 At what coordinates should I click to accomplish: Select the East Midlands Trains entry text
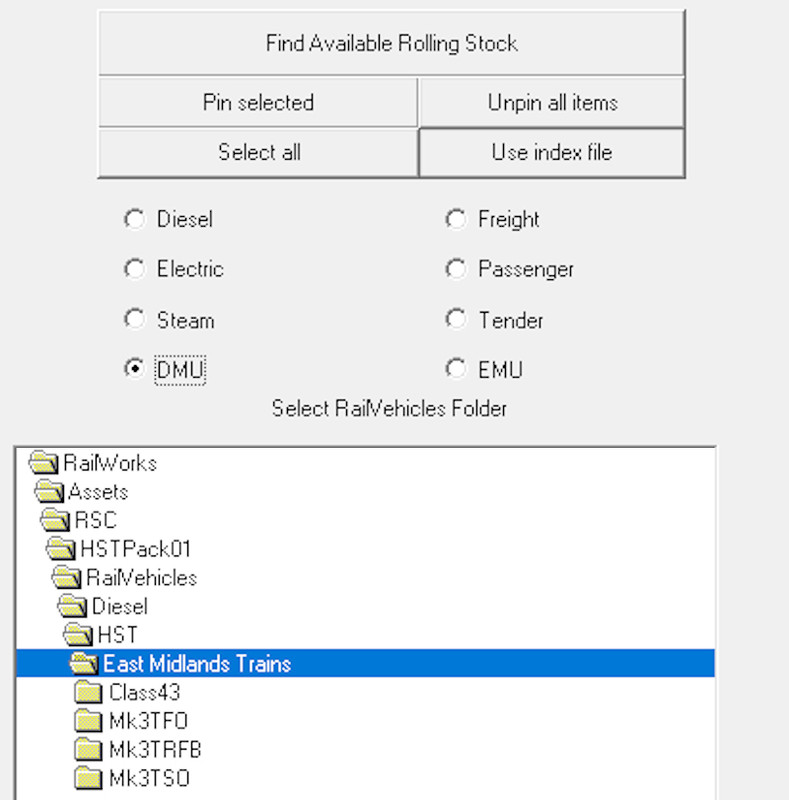(197, 664)
